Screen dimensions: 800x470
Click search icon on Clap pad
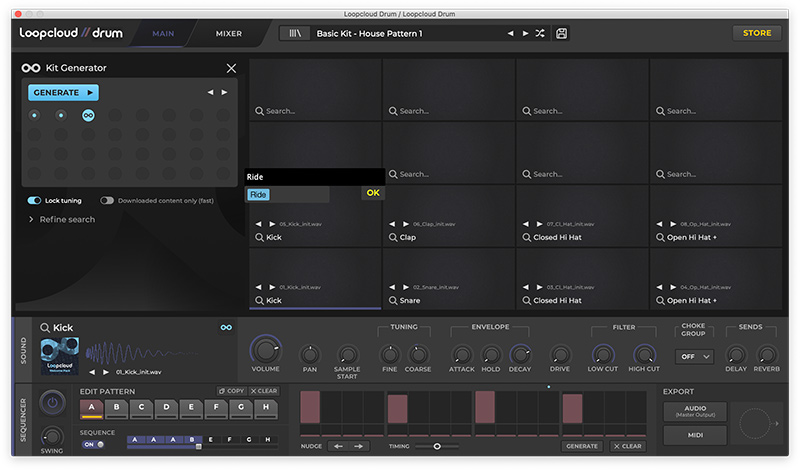click(x=393, y=237)
